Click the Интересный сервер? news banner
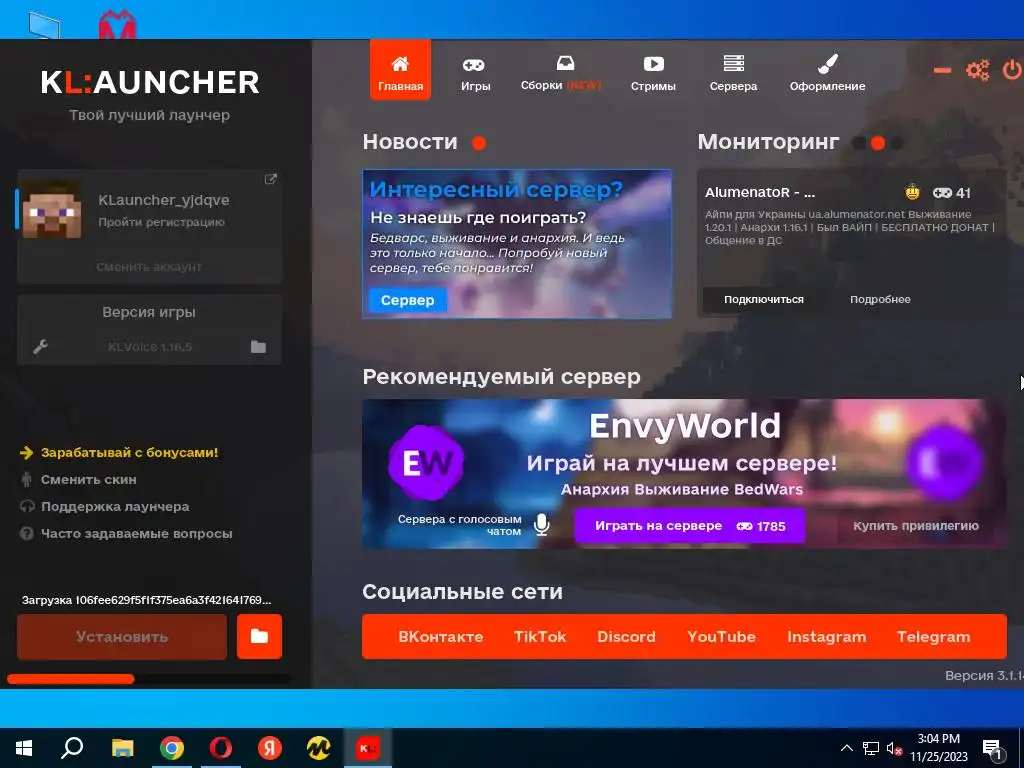This screenshot has height=768, width=1024. [517, 244]
